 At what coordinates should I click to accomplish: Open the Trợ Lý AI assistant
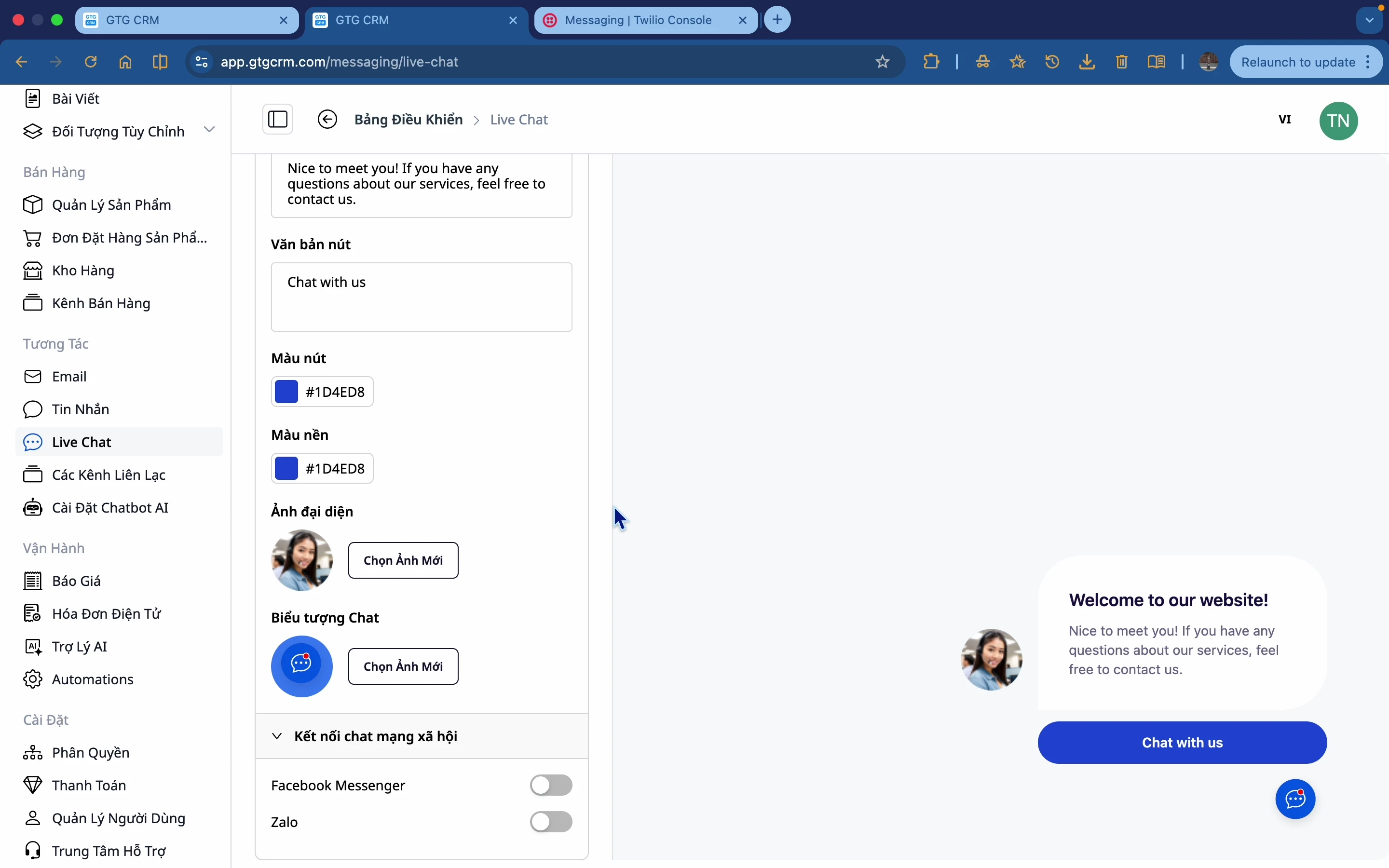click(81, 646)
